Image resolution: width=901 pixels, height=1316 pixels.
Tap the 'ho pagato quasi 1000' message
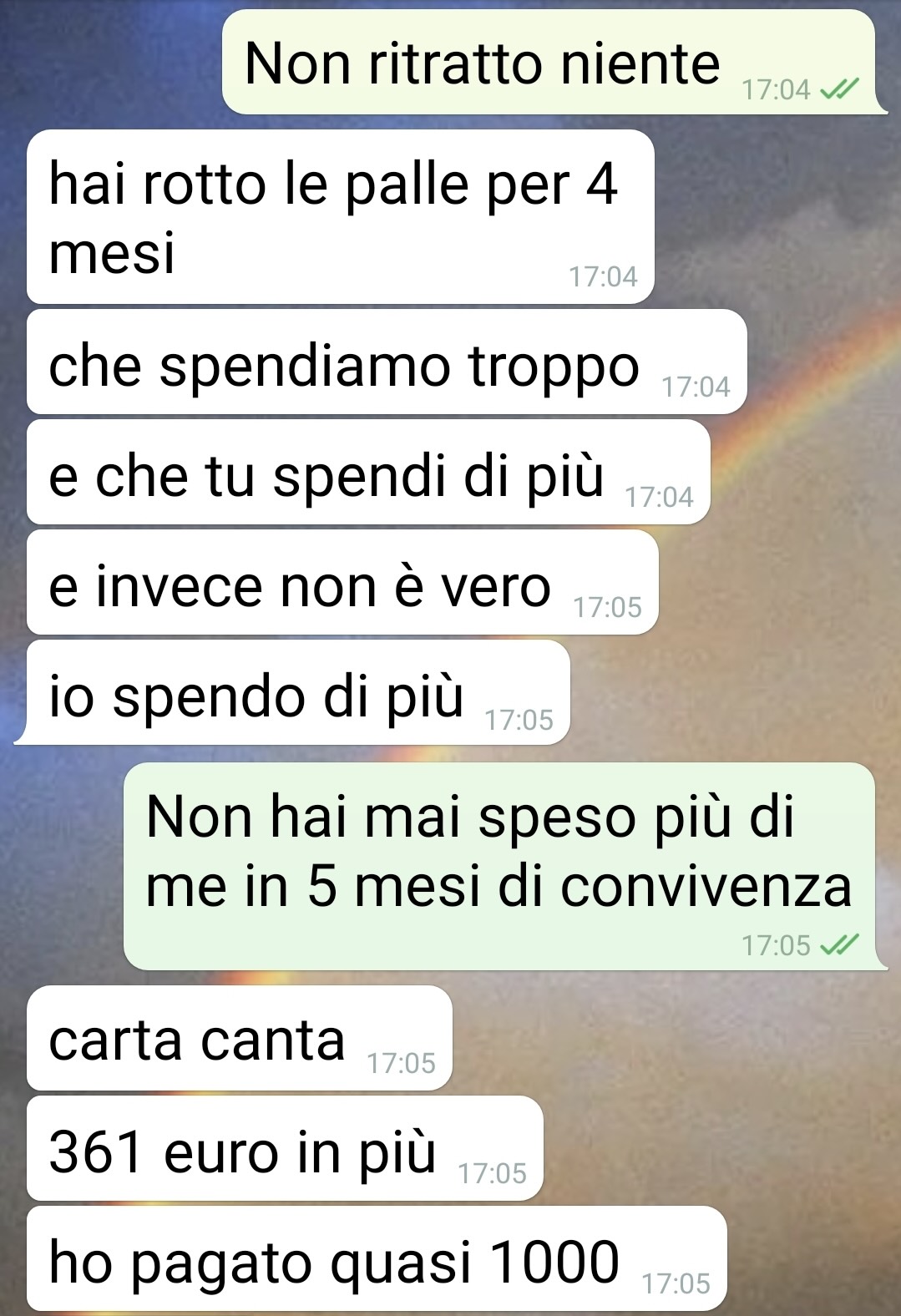point(377,1258)
